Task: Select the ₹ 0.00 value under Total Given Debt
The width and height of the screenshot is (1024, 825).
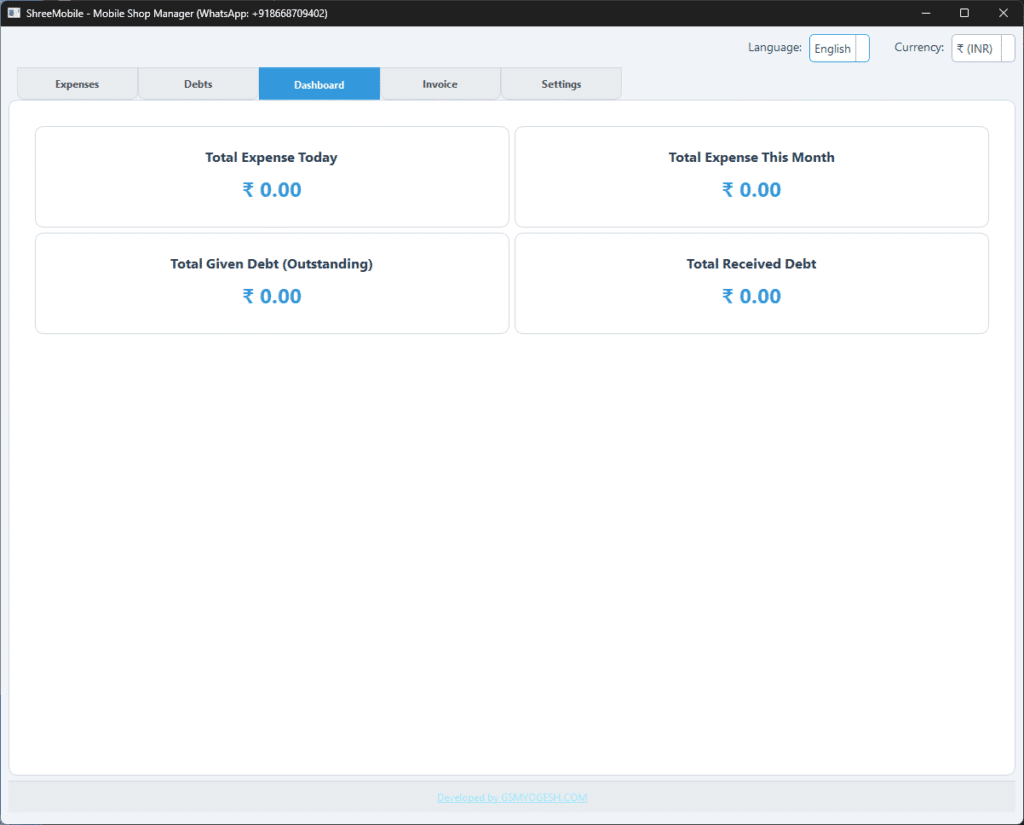Action: click(272, 296)
